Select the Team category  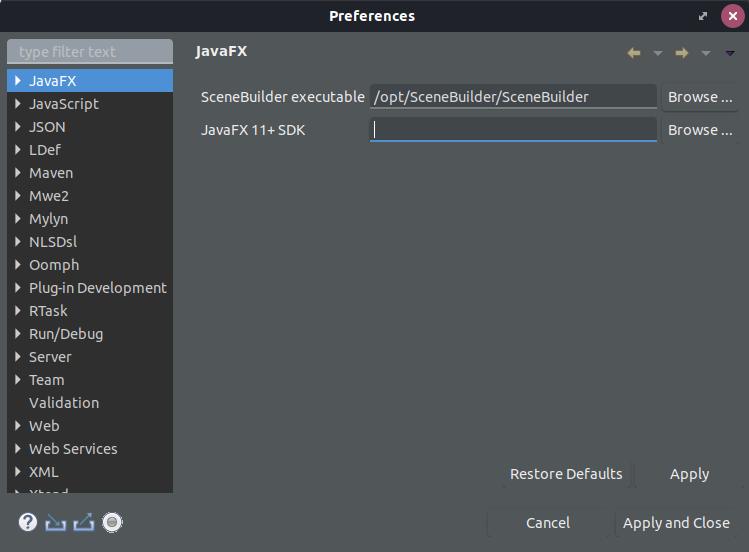(46, 380)
